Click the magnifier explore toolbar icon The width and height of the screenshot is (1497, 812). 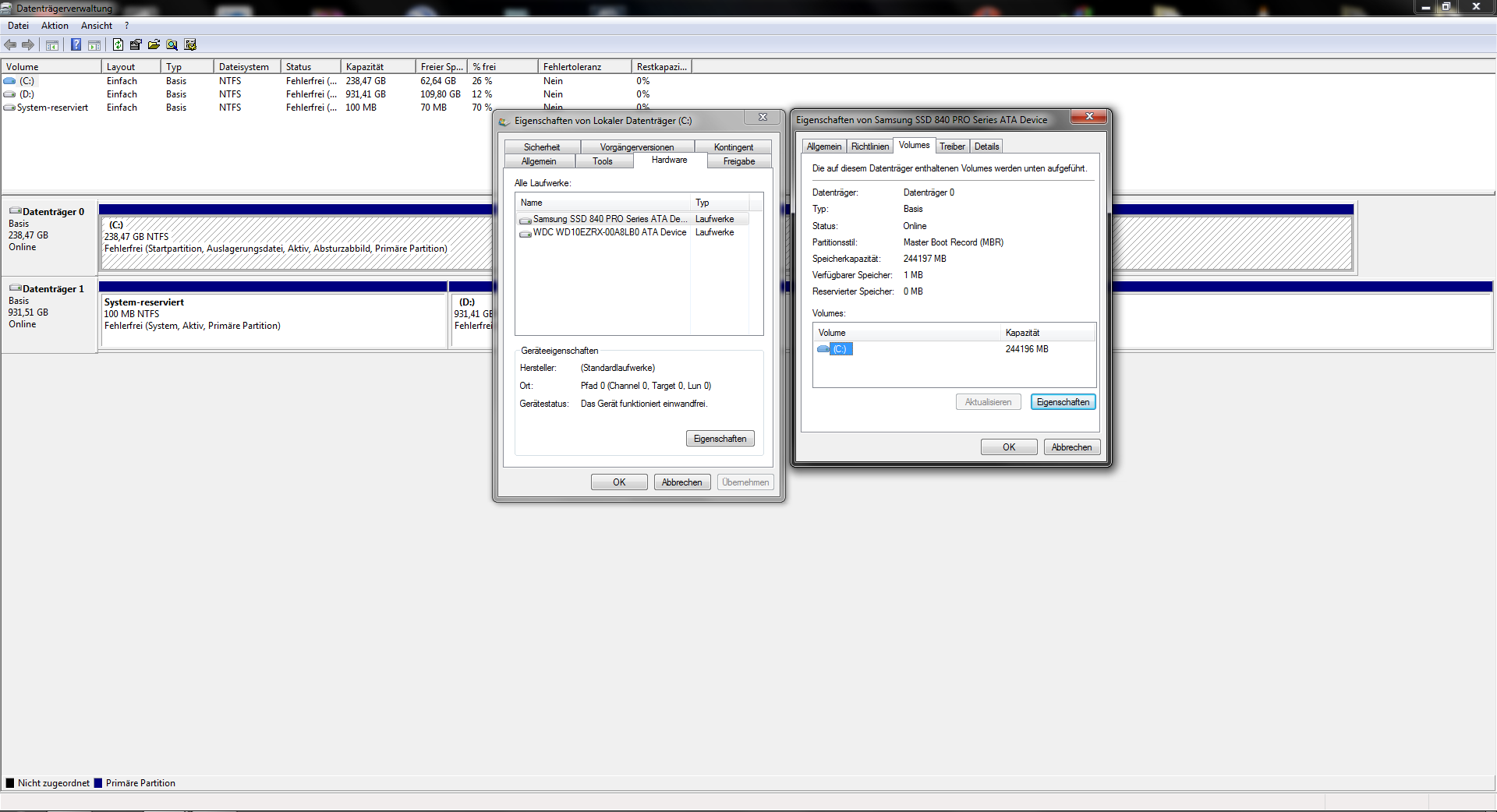pos(172,45)
